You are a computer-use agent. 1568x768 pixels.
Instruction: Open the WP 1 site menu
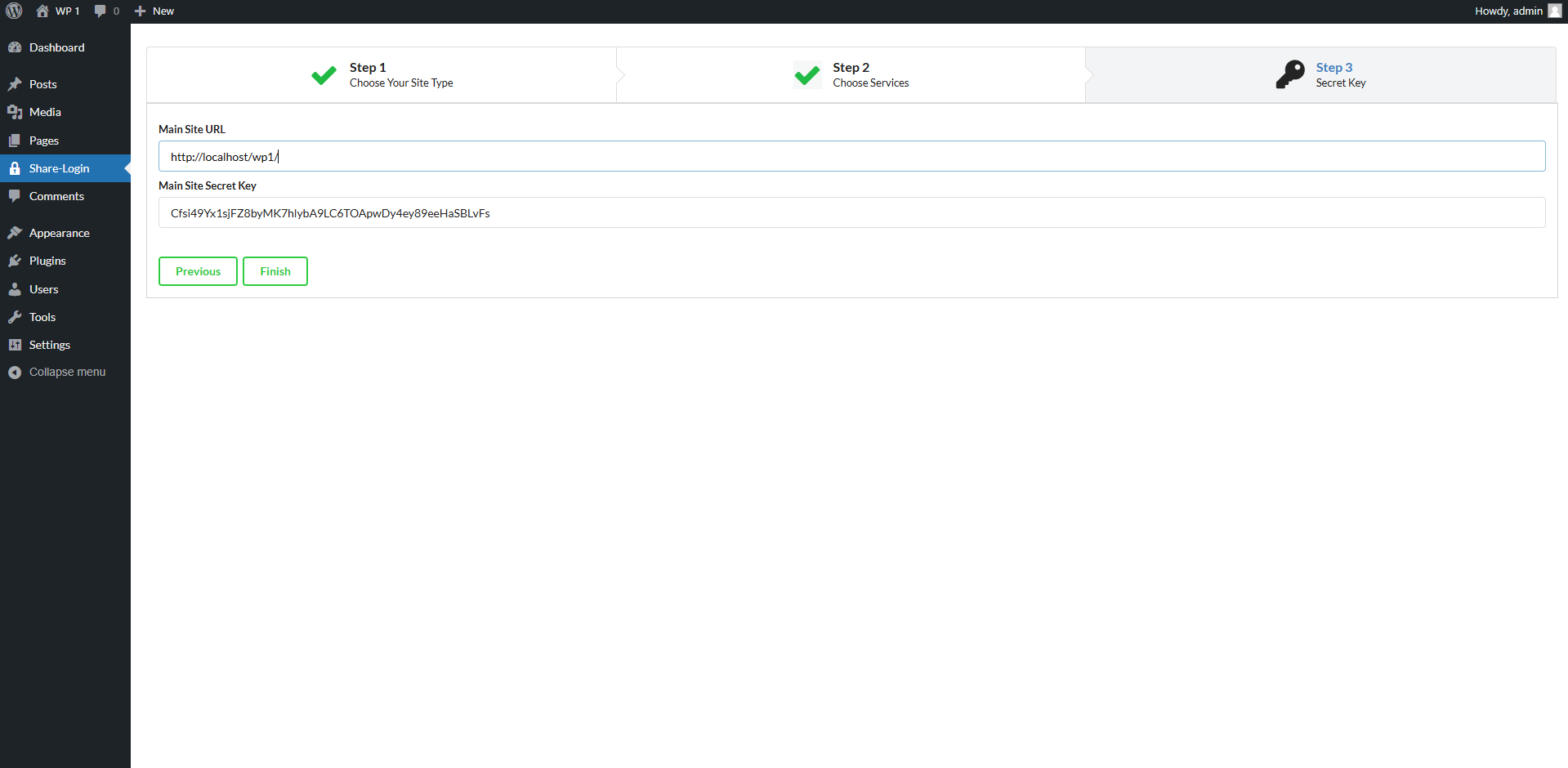point(57,11)
